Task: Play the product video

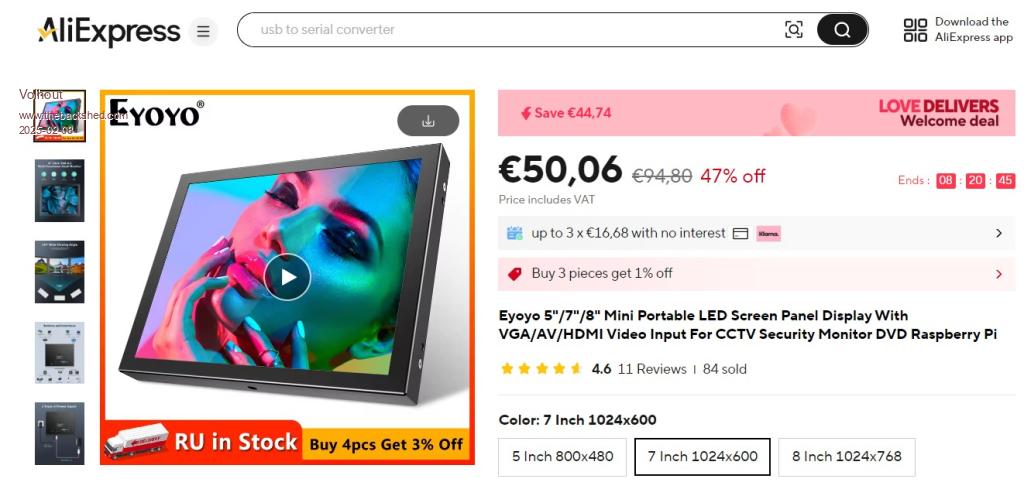Action: 287,277
